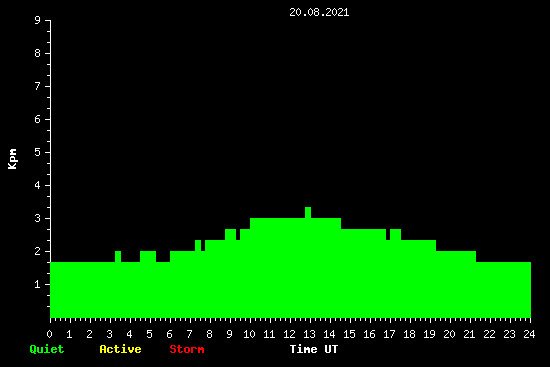
Task: Click the yellow Active legend label
Action: [120, 349]
